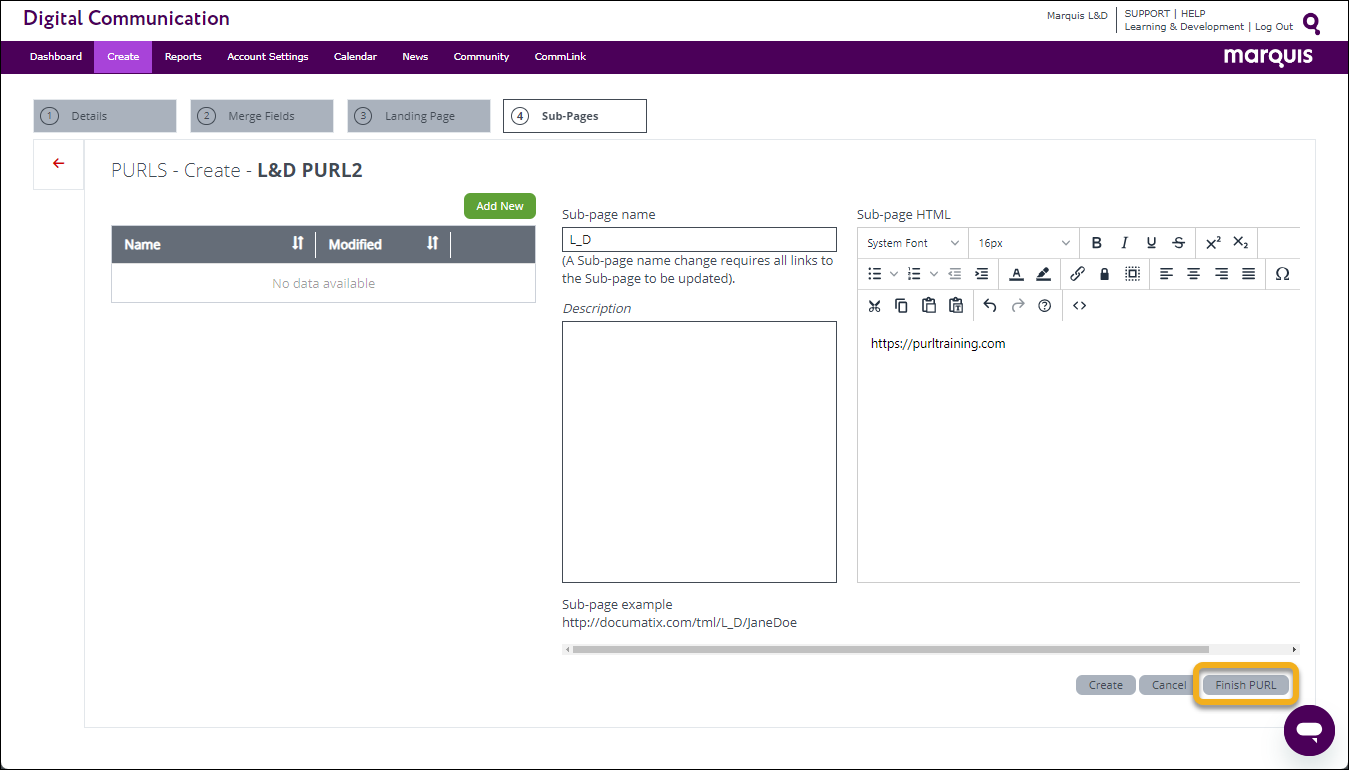The image size is (1349, 770).
Task: Click into the Description text area
Action: tap(699, 452)
